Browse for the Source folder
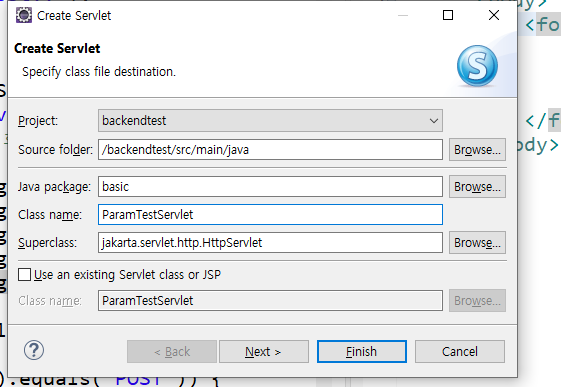561x387 pixels. (477, 150)
